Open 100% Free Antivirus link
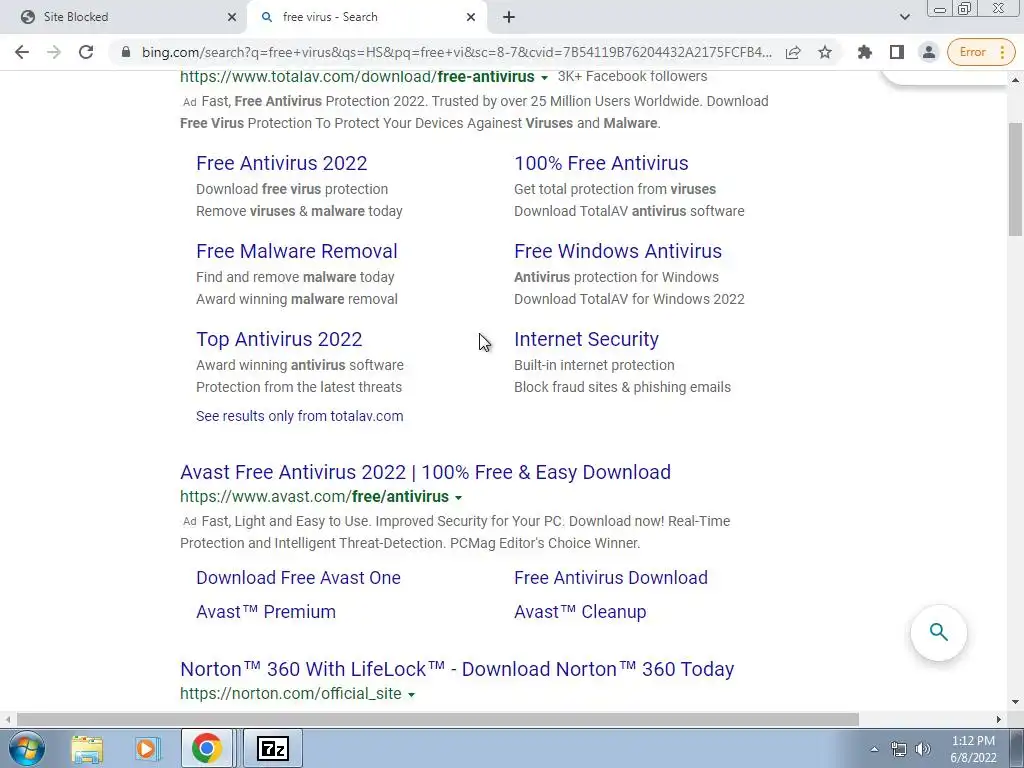The height and width of the screenshot is (768, 1024). [x=601, y=163]
